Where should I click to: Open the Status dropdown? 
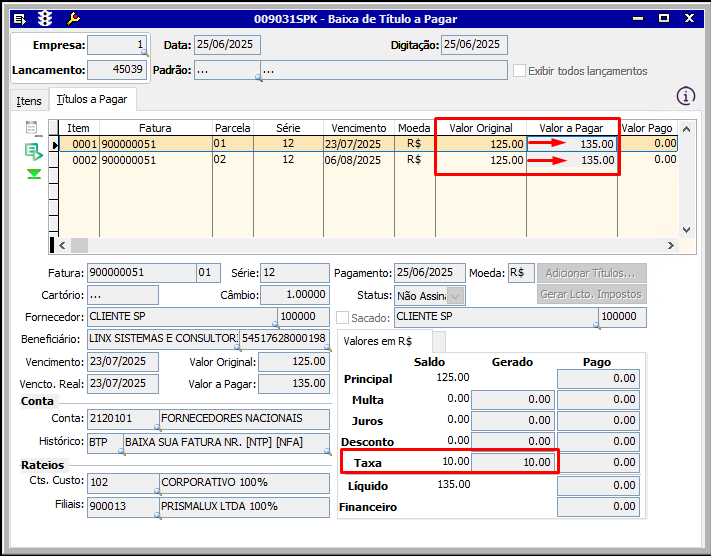[456, 295]
